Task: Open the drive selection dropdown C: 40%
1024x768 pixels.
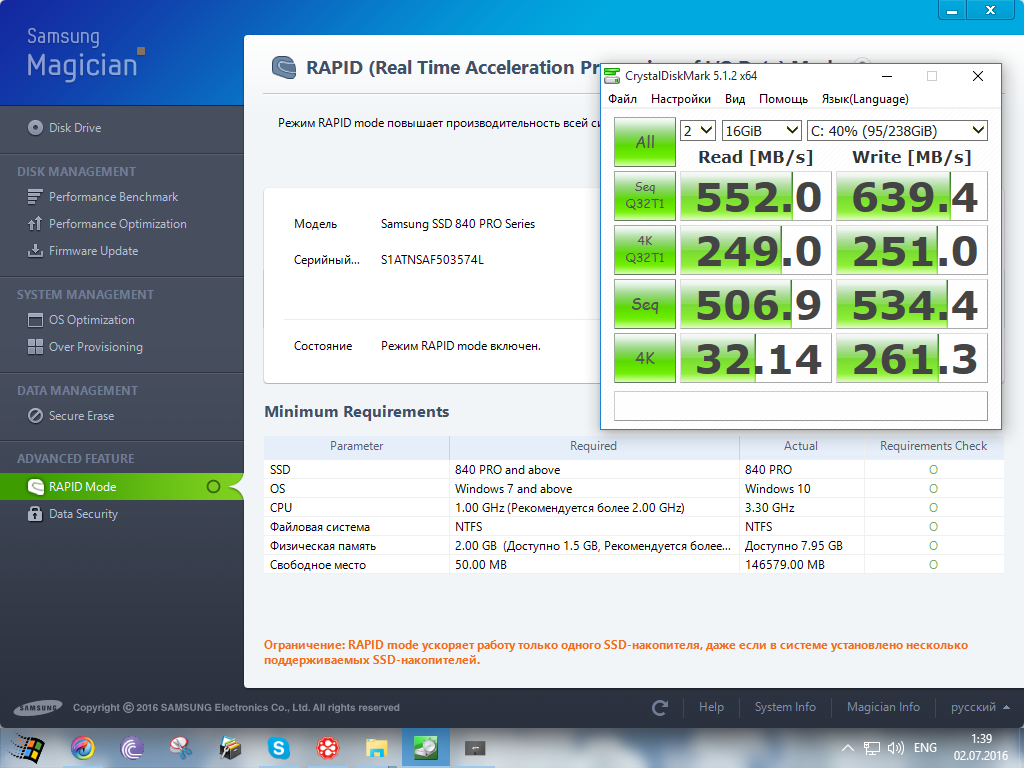Action: (x=897, y=131)
